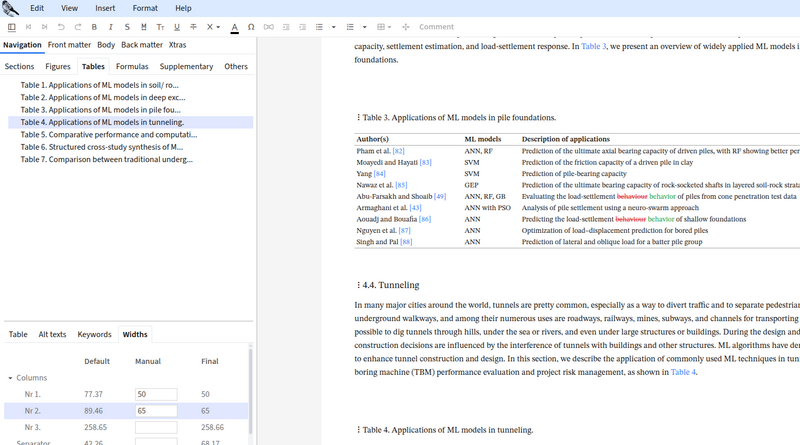
Task: Click the move/crosshair icon in toolbar
Action: pyautogui.click(x=406, y=27)
